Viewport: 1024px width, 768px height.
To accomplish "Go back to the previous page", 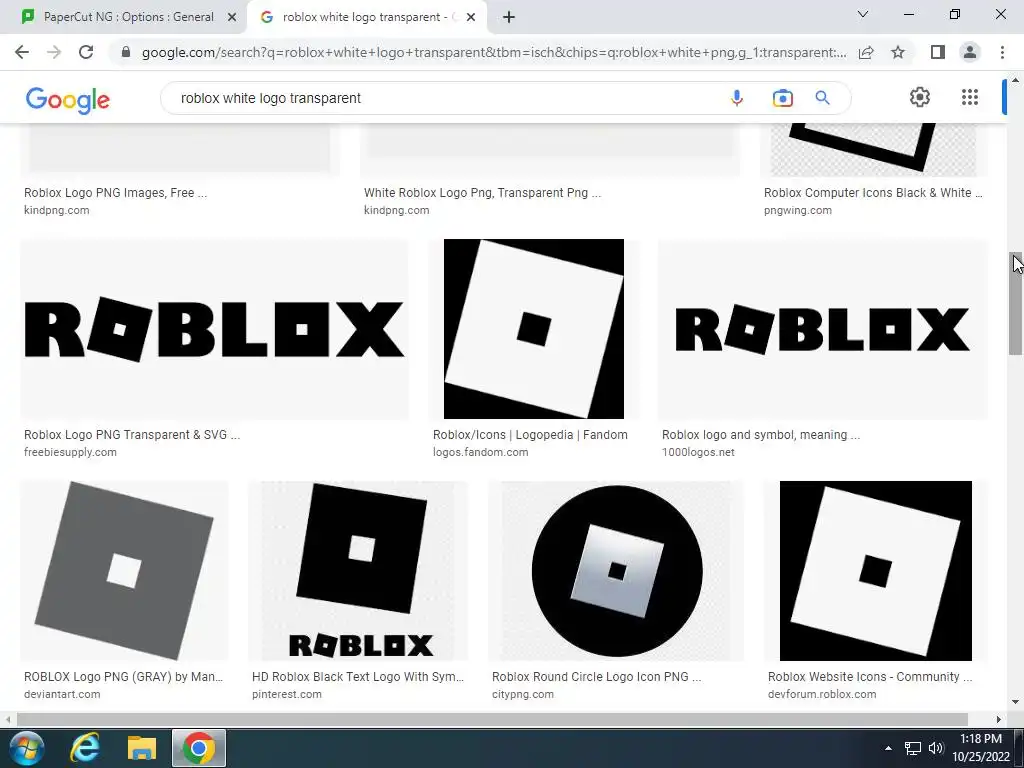I will pyautogui.click(x=22, y=52).
